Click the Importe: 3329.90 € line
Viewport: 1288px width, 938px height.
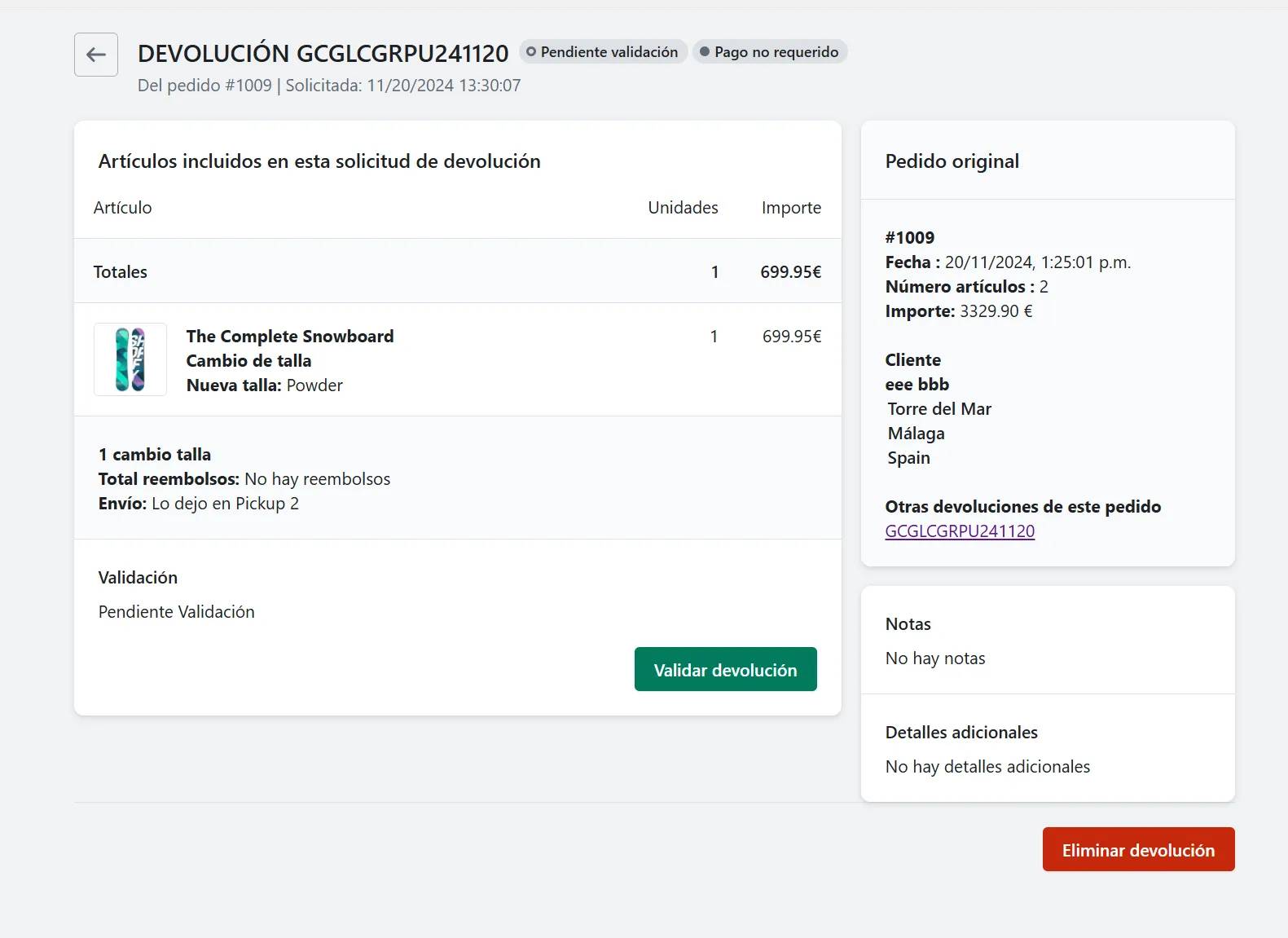click(959, 311)
